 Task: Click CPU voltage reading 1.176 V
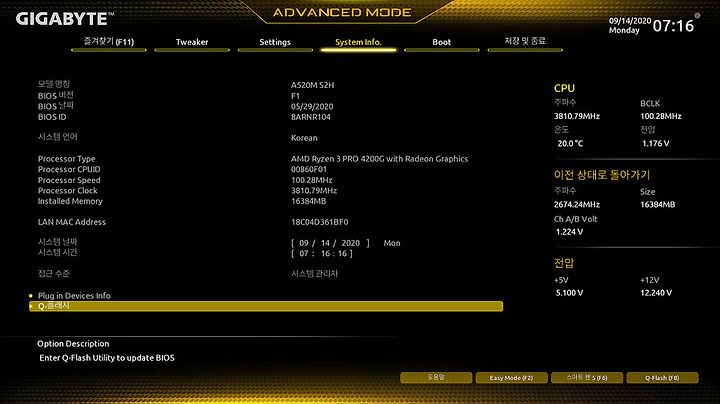point(655,143)
